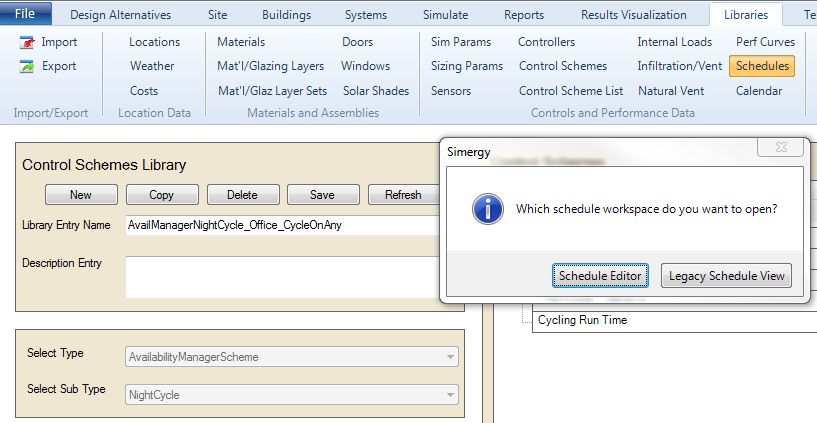The height and width of the screenshot is (423, 817).
Task: Open the Weather library
Action: pyautogui.click(x=152, y=66)
